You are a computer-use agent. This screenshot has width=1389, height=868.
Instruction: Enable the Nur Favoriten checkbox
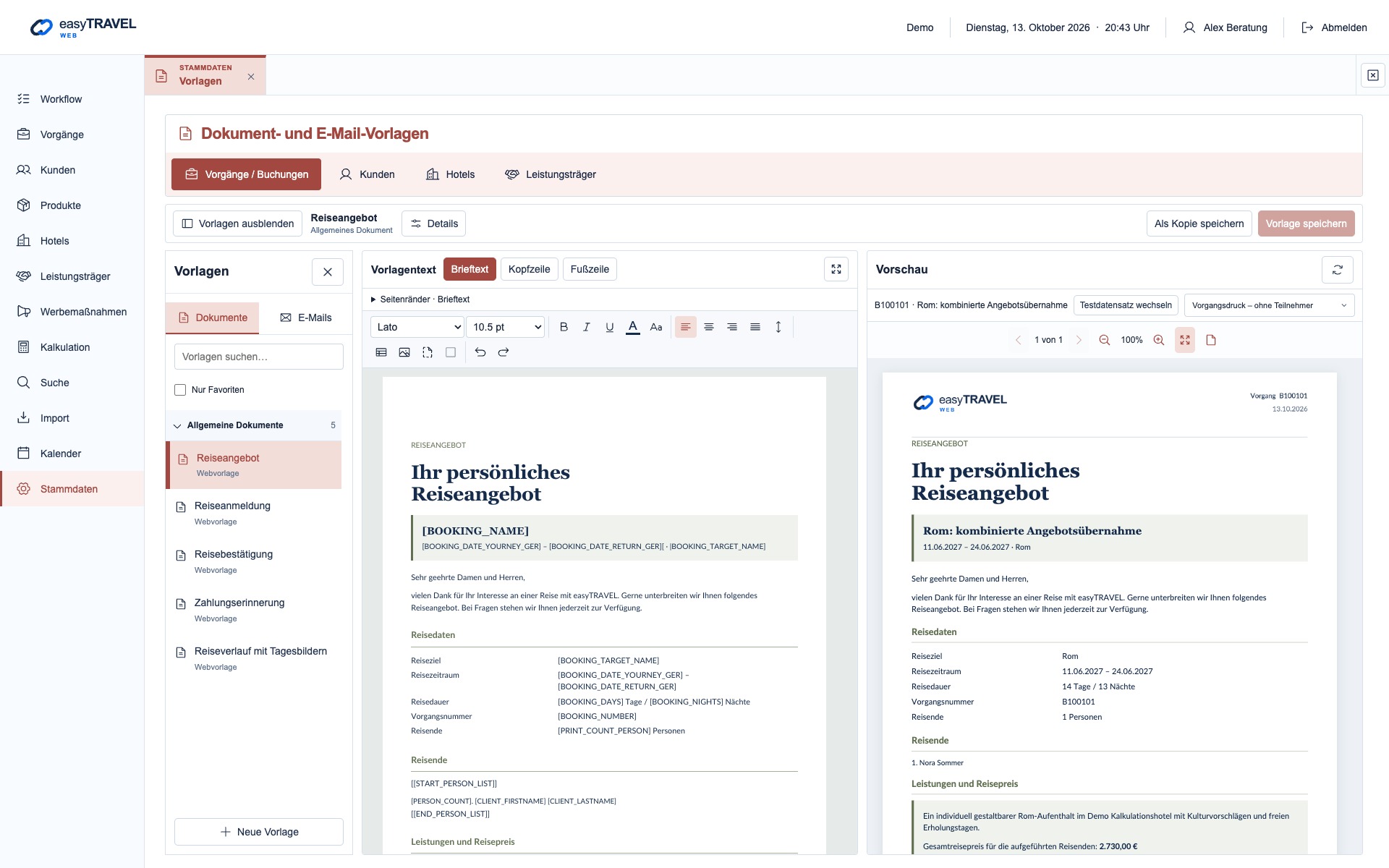[180, 390]
